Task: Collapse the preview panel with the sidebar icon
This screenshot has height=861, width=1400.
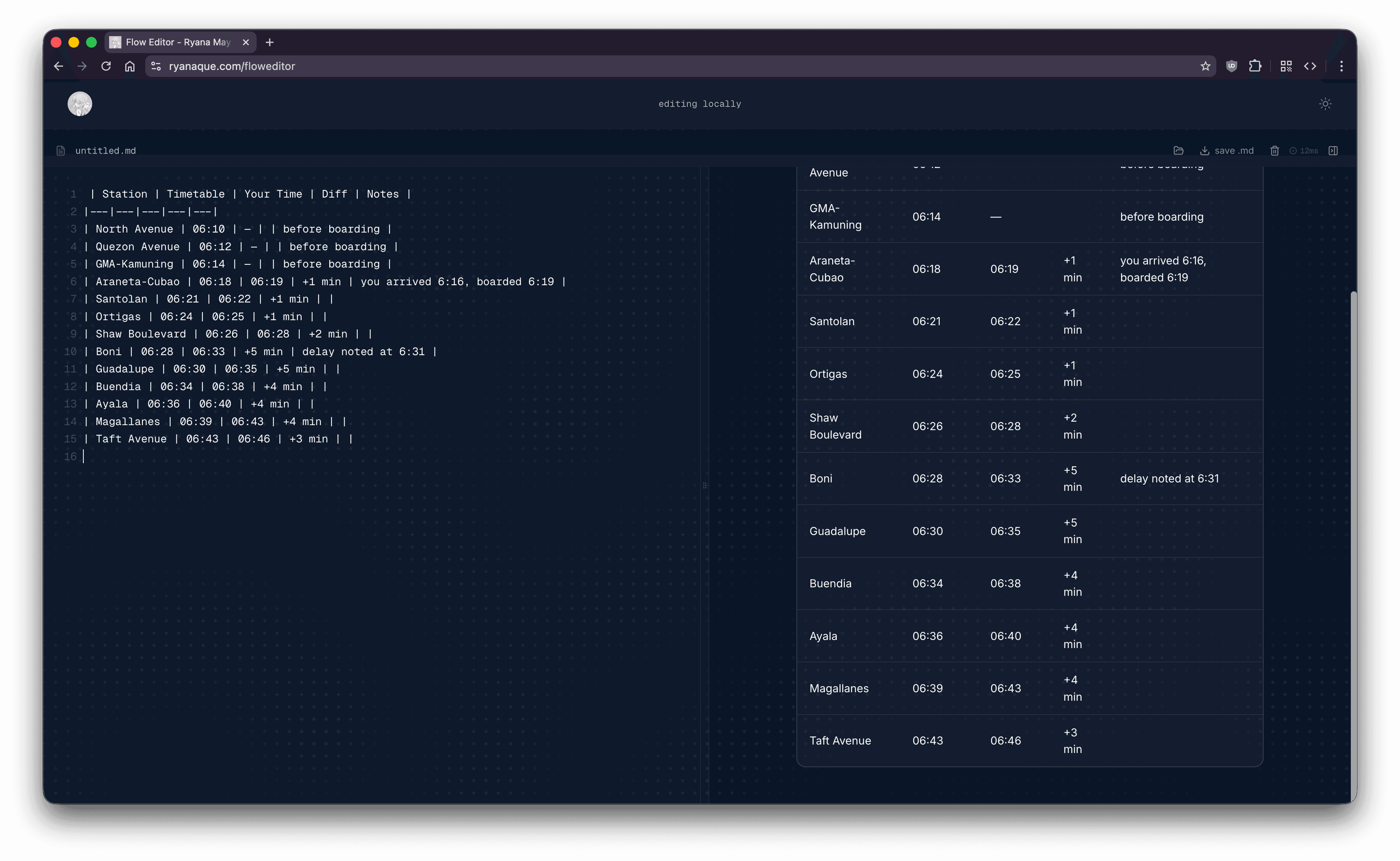Action: tap(1333, 151)
